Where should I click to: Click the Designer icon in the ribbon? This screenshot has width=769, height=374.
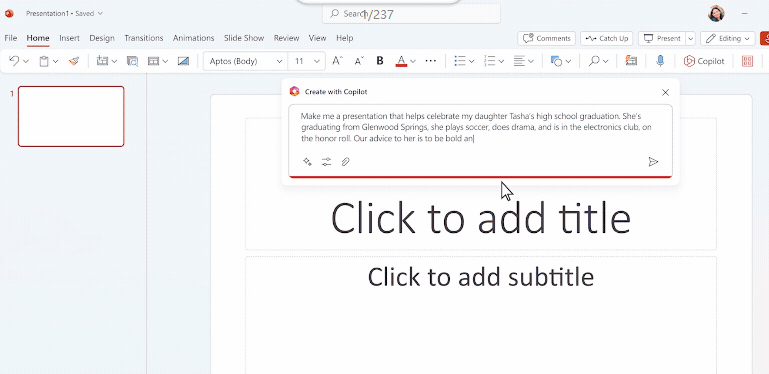click(631, 61)
